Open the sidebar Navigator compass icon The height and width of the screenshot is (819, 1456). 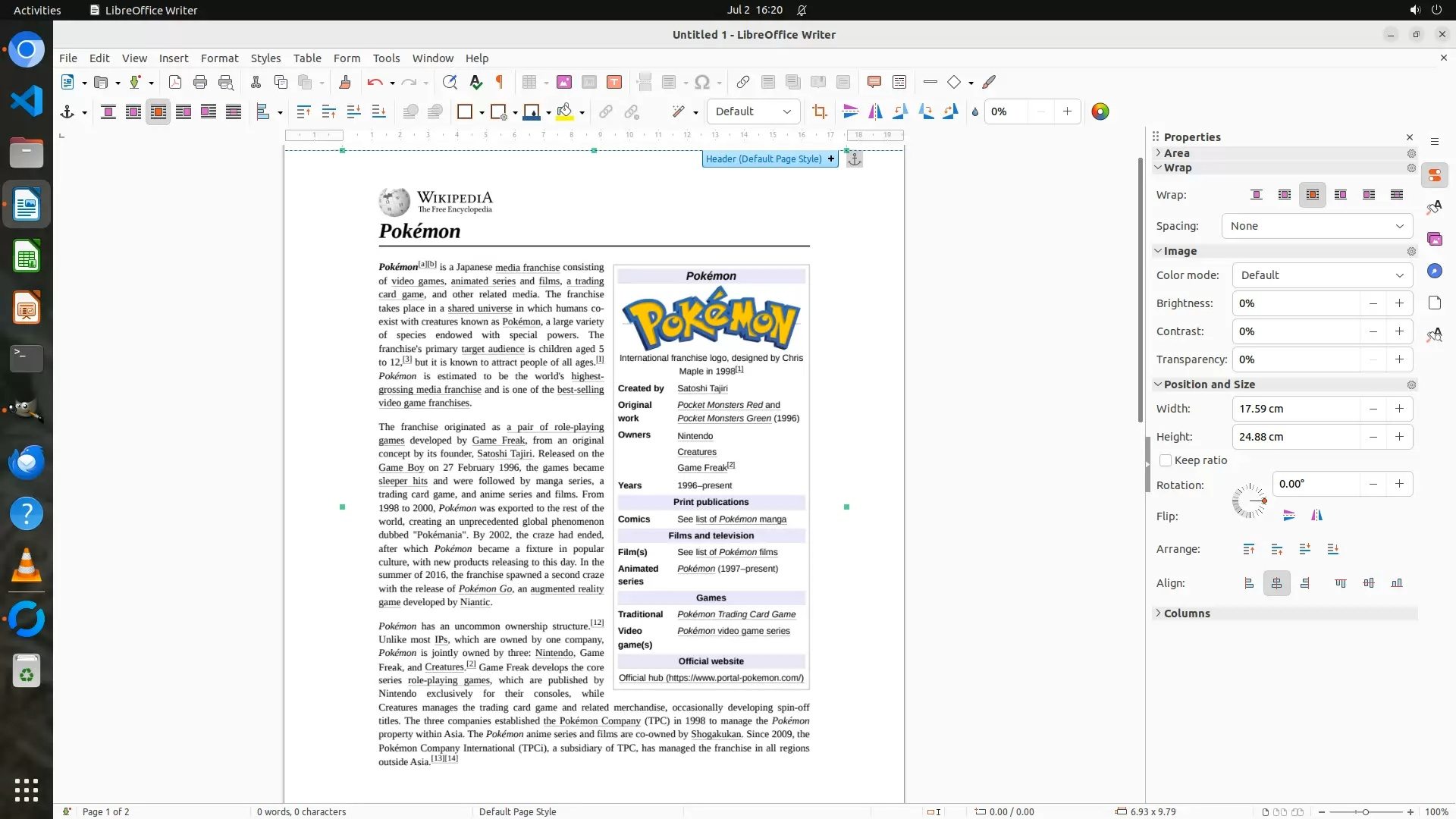pos(1434,271)
